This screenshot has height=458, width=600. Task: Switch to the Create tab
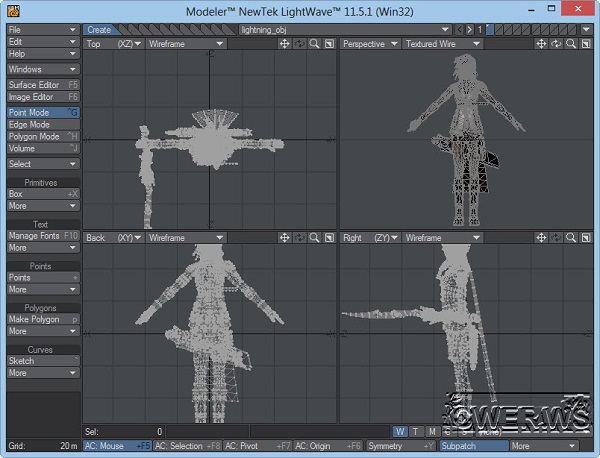click(99, 30)
